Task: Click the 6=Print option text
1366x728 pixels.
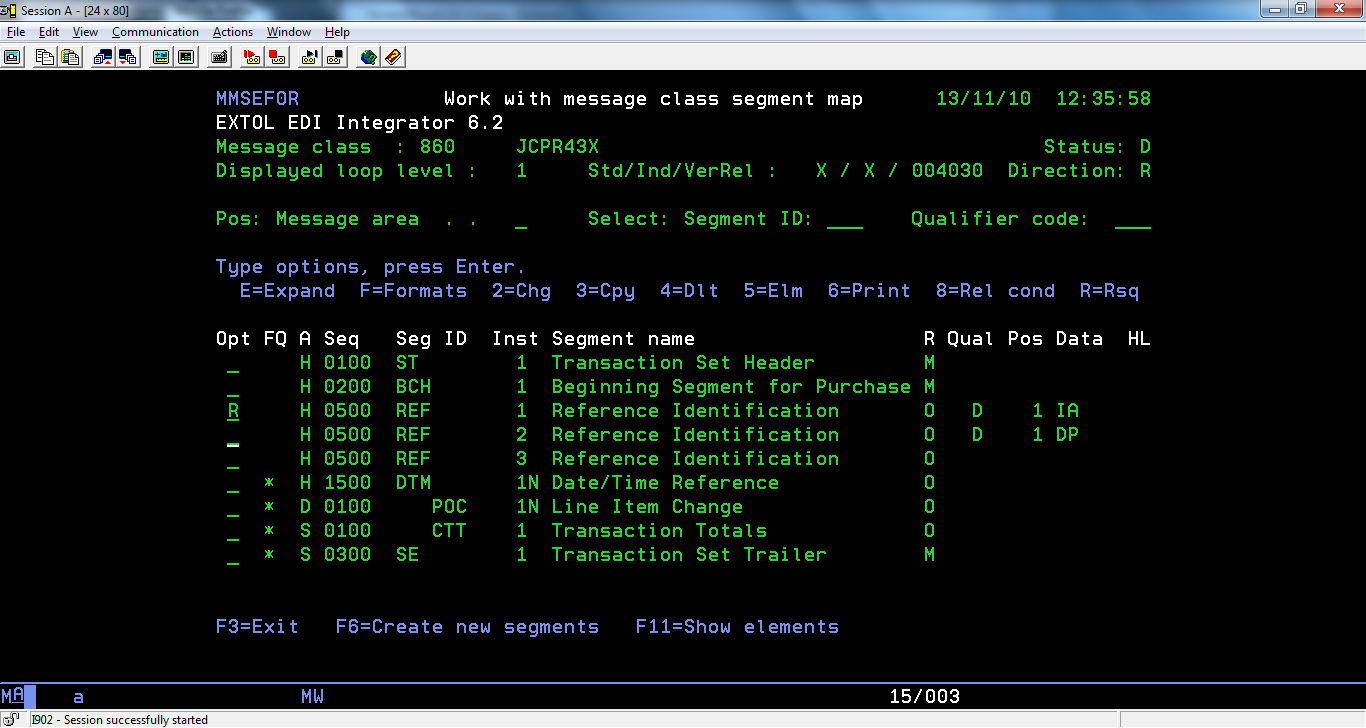Action: click(x=869, y=291)
